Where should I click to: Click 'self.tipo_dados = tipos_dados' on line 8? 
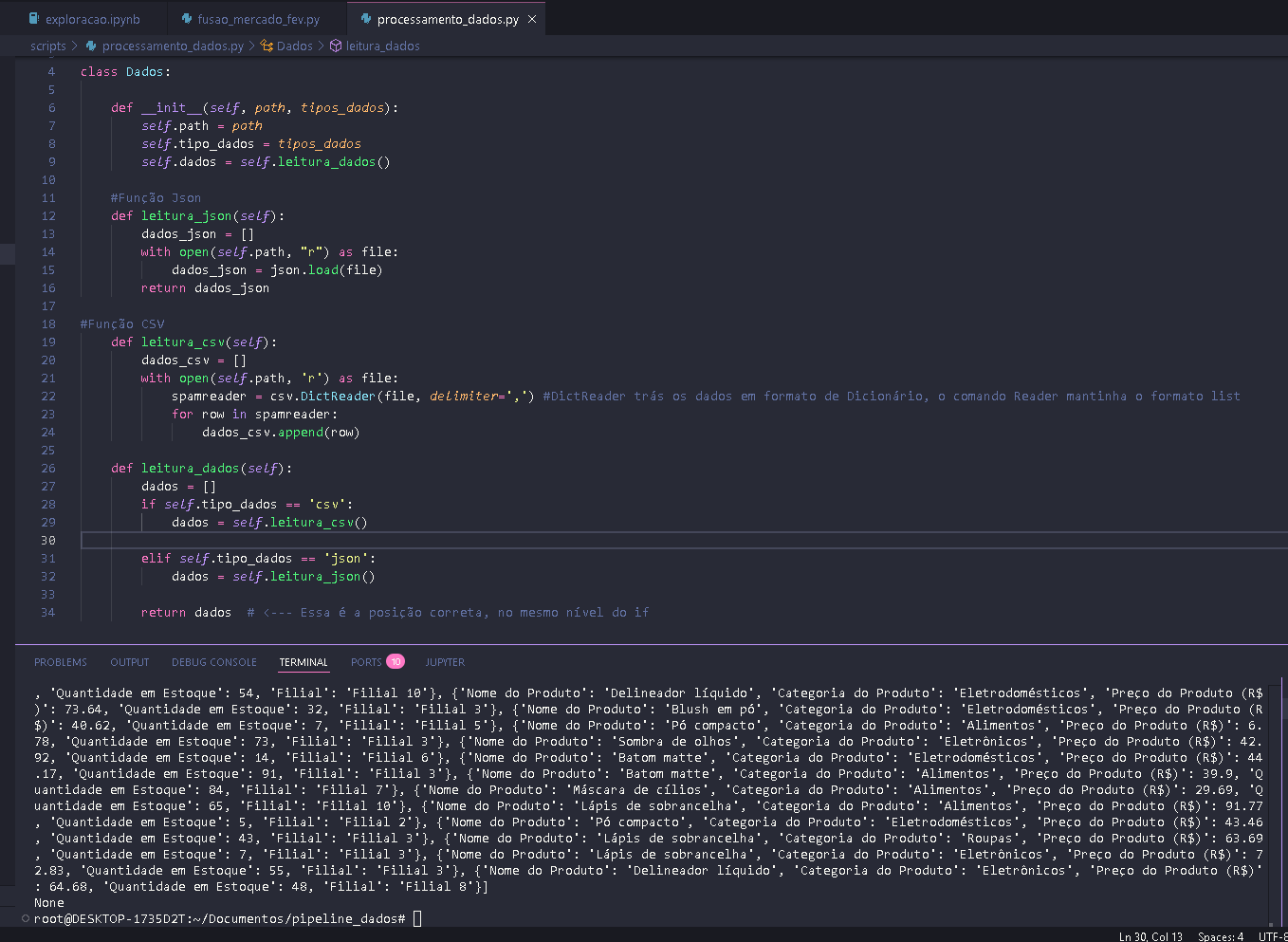[x=251, y=144]
